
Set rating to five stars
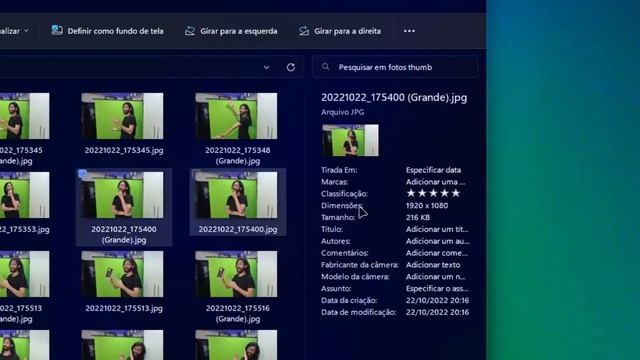(456, 193)
